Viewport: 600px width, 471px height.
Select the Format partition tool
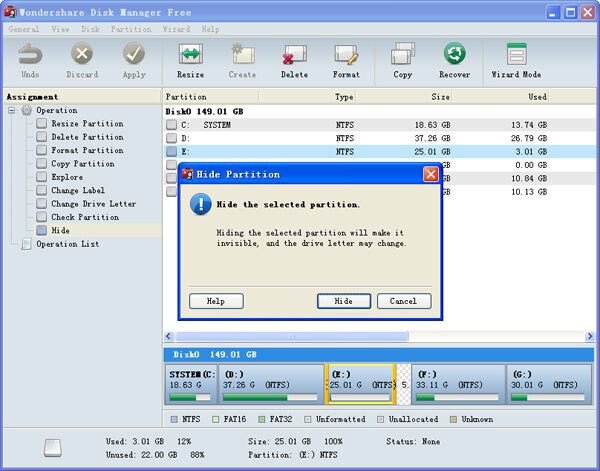(x=346, y=54)
